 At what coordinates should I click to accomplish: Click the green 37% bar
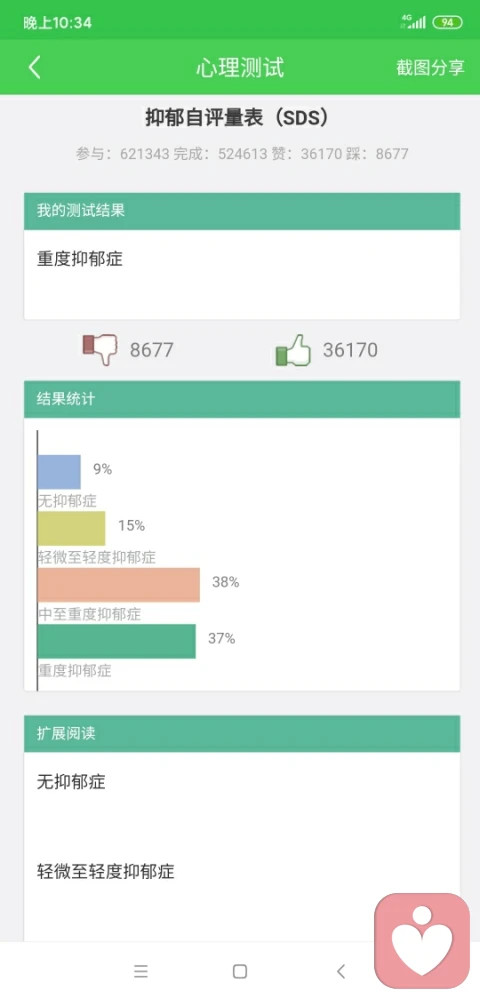pyautogui.click(x=117, y=641)
